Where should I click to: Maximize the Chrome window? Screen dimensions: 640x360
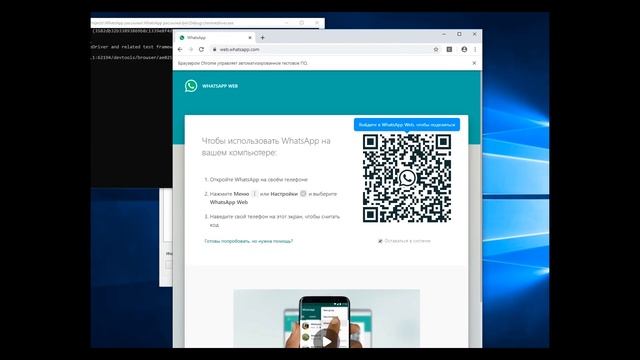click(459, 34)
